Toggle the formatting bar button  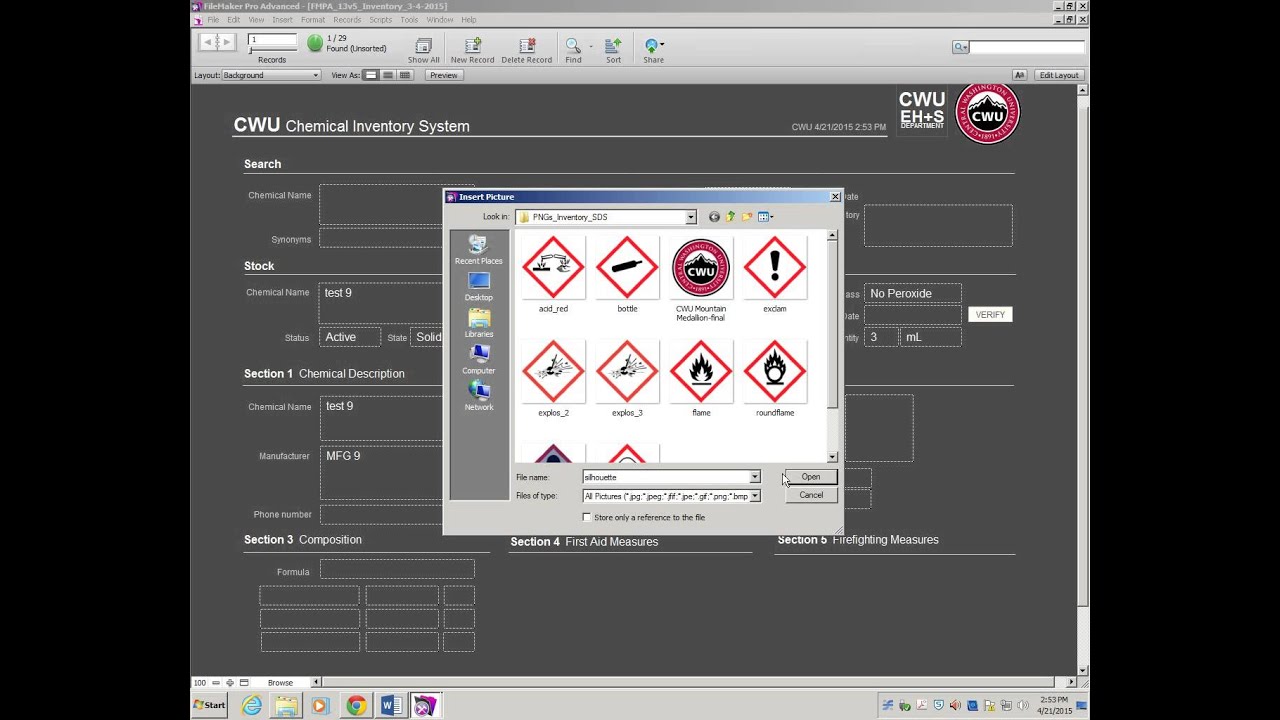1019,75
